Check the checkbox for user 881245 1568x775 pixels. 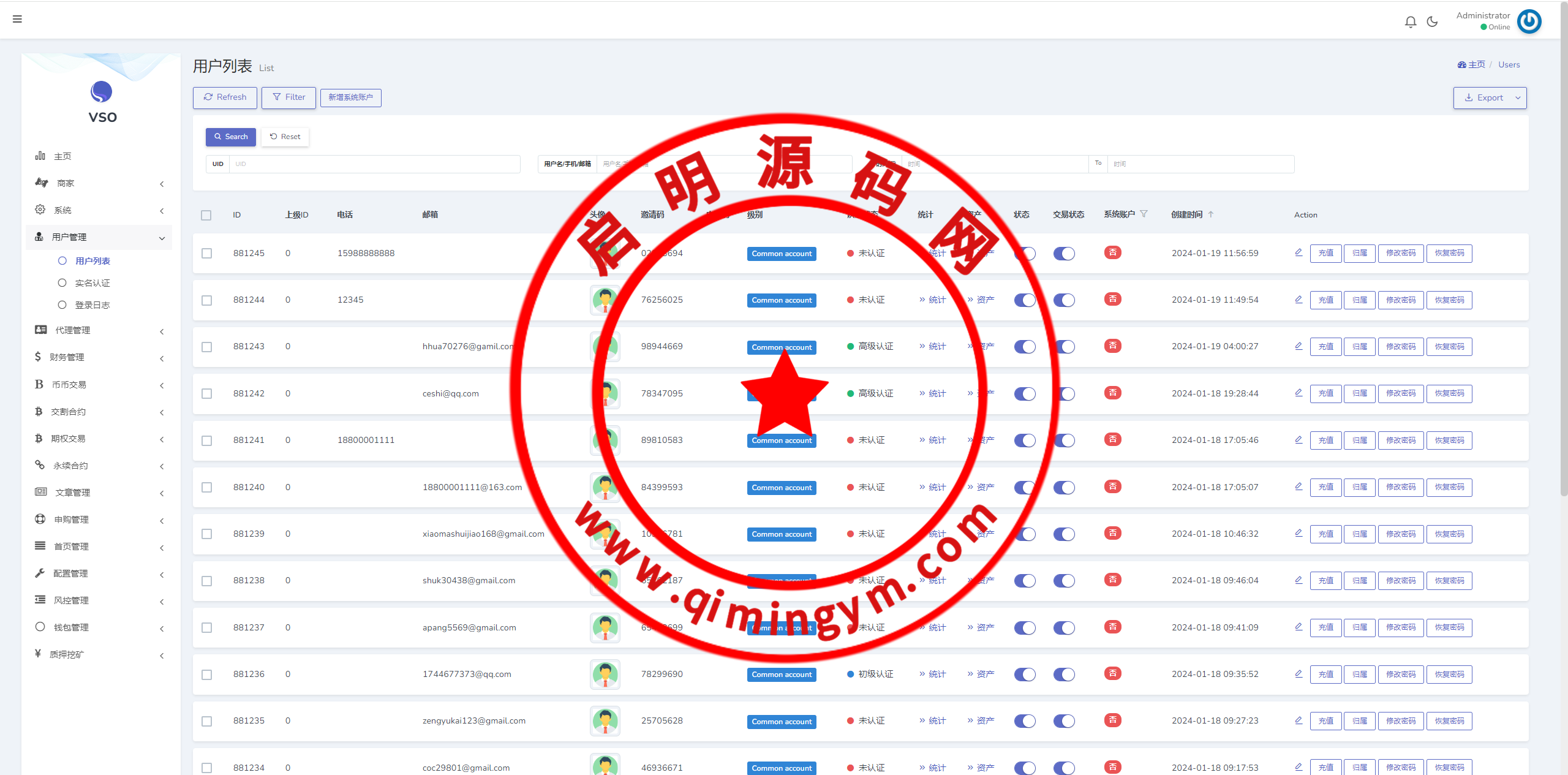click(x=207, y=253)
